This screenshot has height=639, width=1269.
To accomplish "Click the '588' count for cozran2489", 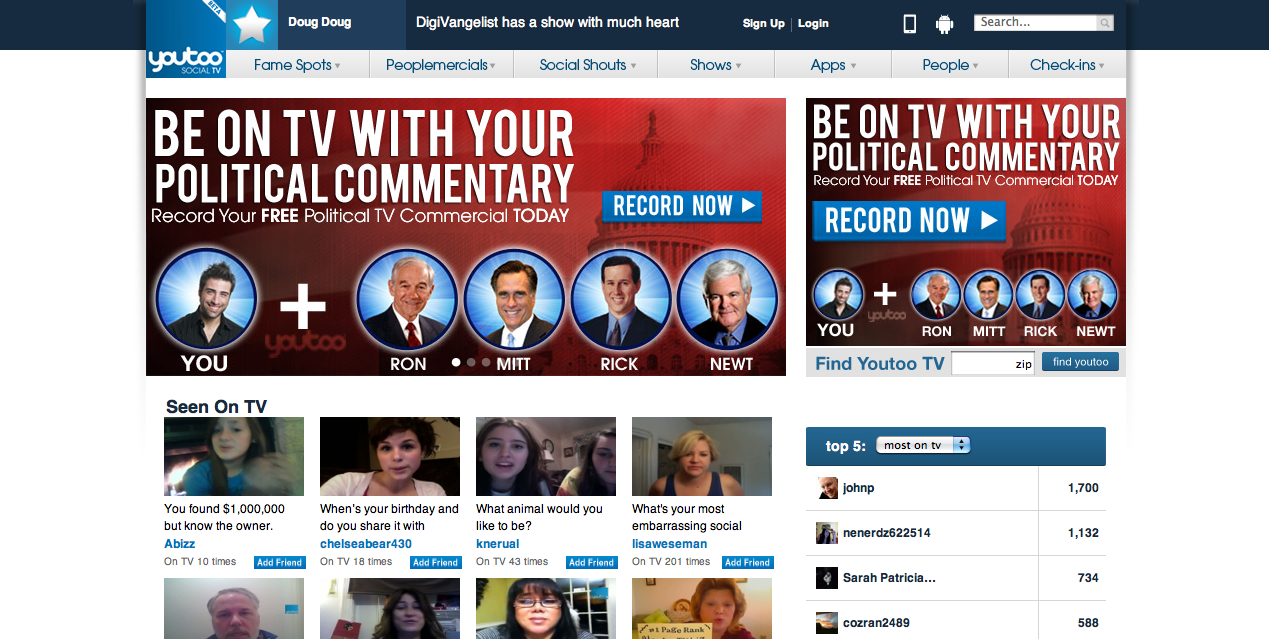I will tap(1088, 622).
